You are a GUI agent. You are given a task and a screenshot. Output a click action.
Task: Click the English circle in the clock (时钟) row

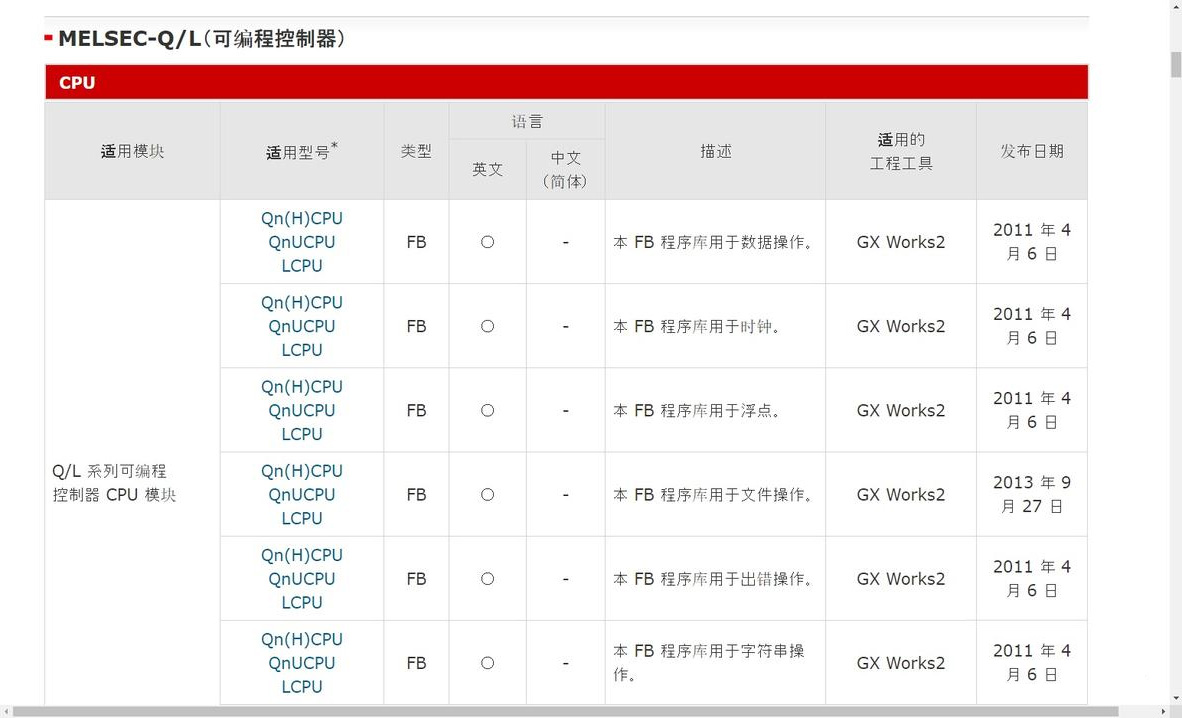point(487,326)
